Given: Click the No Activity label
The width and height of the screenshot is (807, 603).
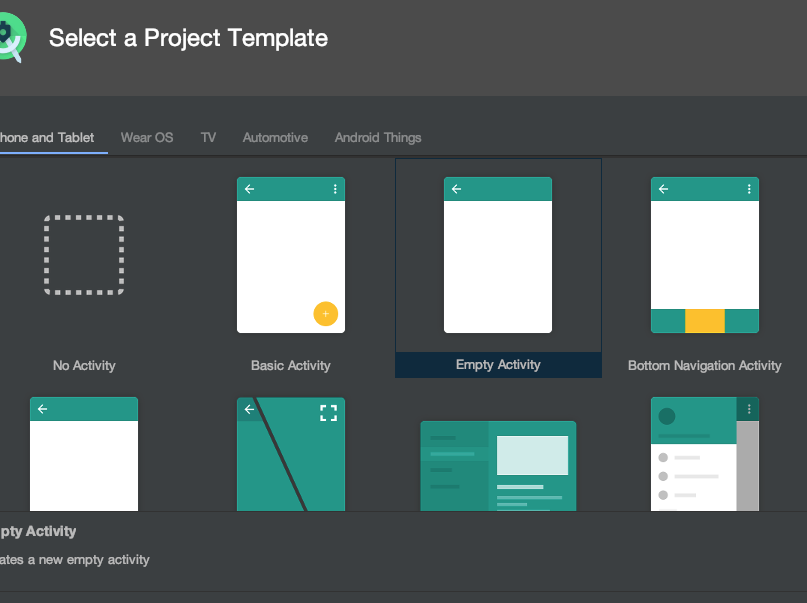Looking at the screenshot, I should [x=84, y=366].
